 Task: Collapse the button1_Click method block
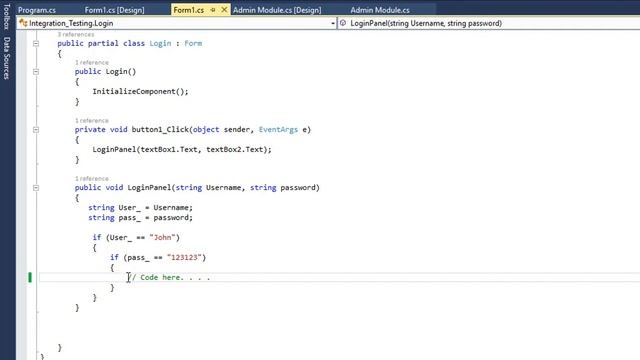pos(36,130)
